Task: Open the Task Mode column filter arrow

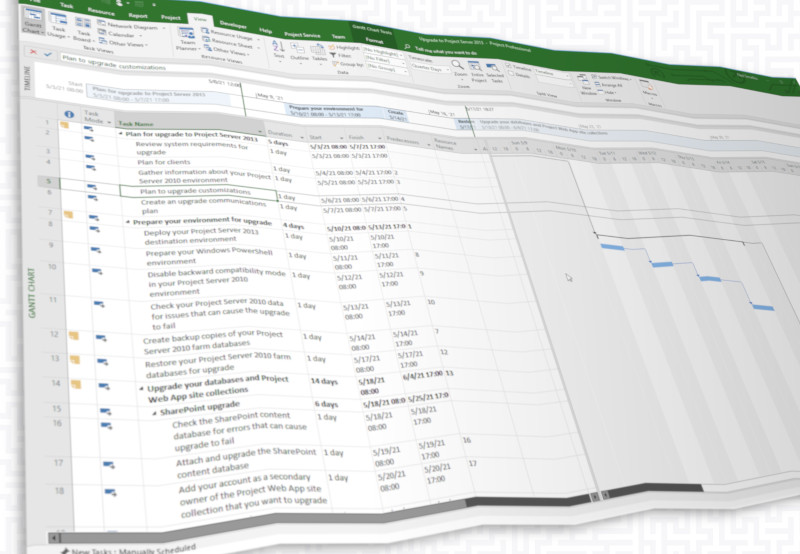Action: click(x=109, y=122)
